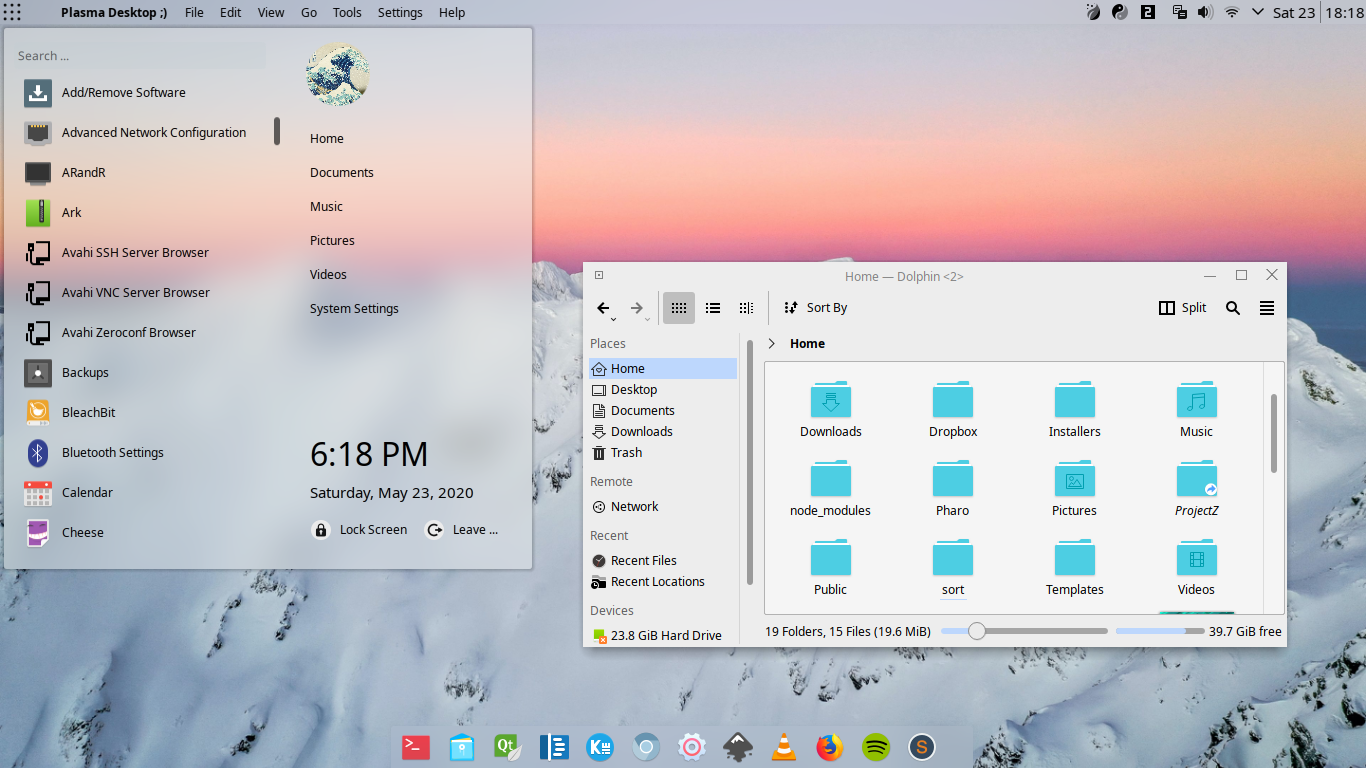Select the 23.8 GiB Hard Drive device

click(663, 635)
